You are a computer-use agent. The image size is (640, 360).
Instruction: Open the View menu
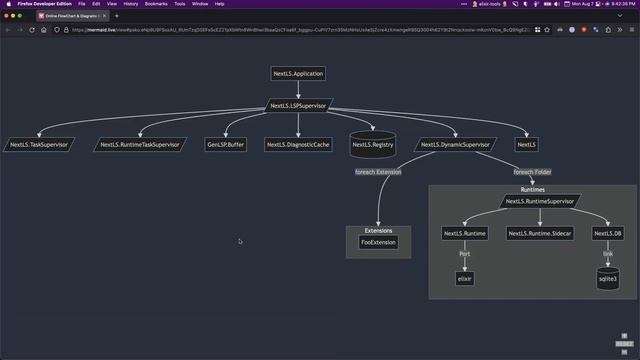click(x=112, y=4)
